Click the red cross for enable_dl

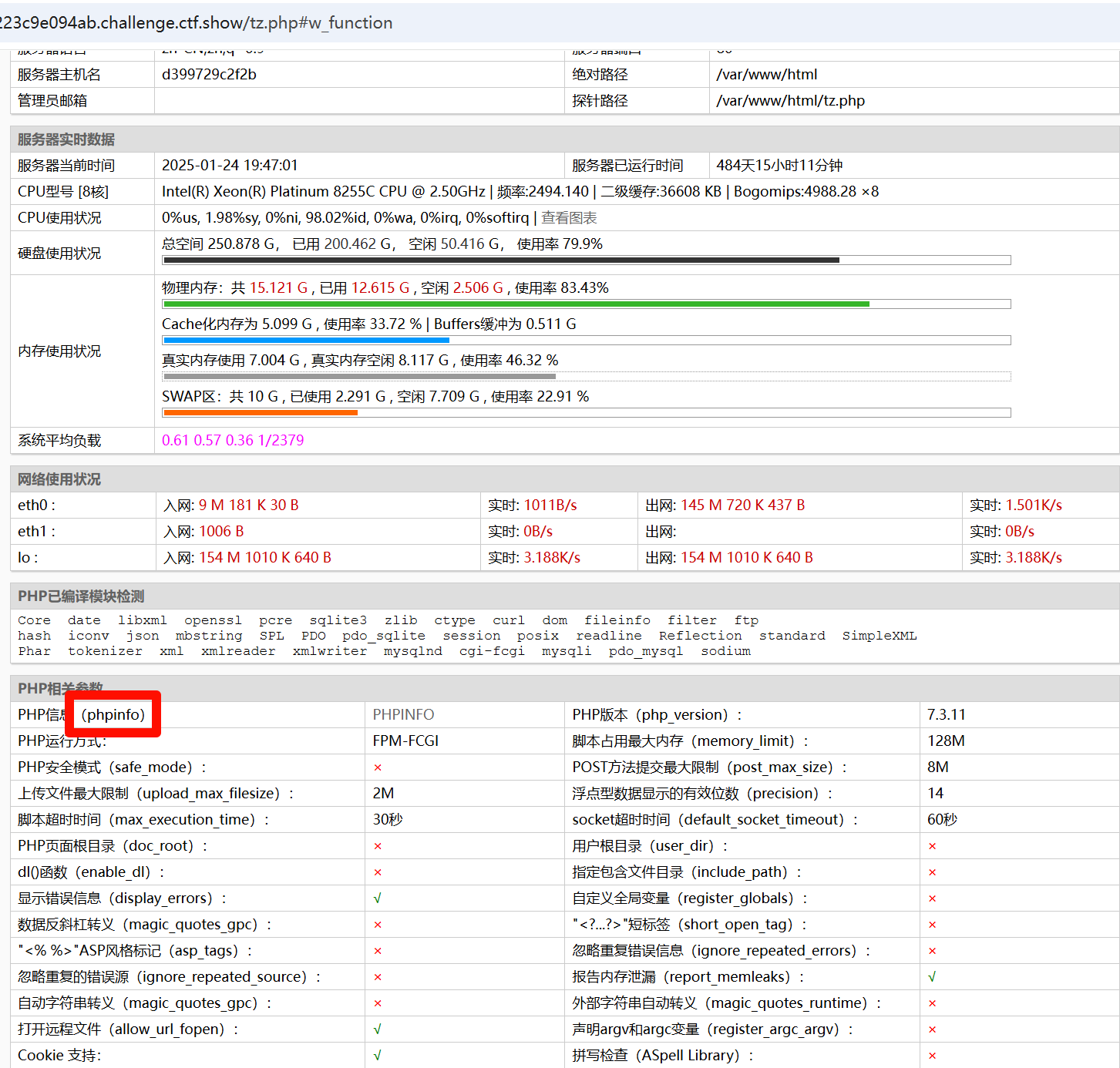coord(378,872)
